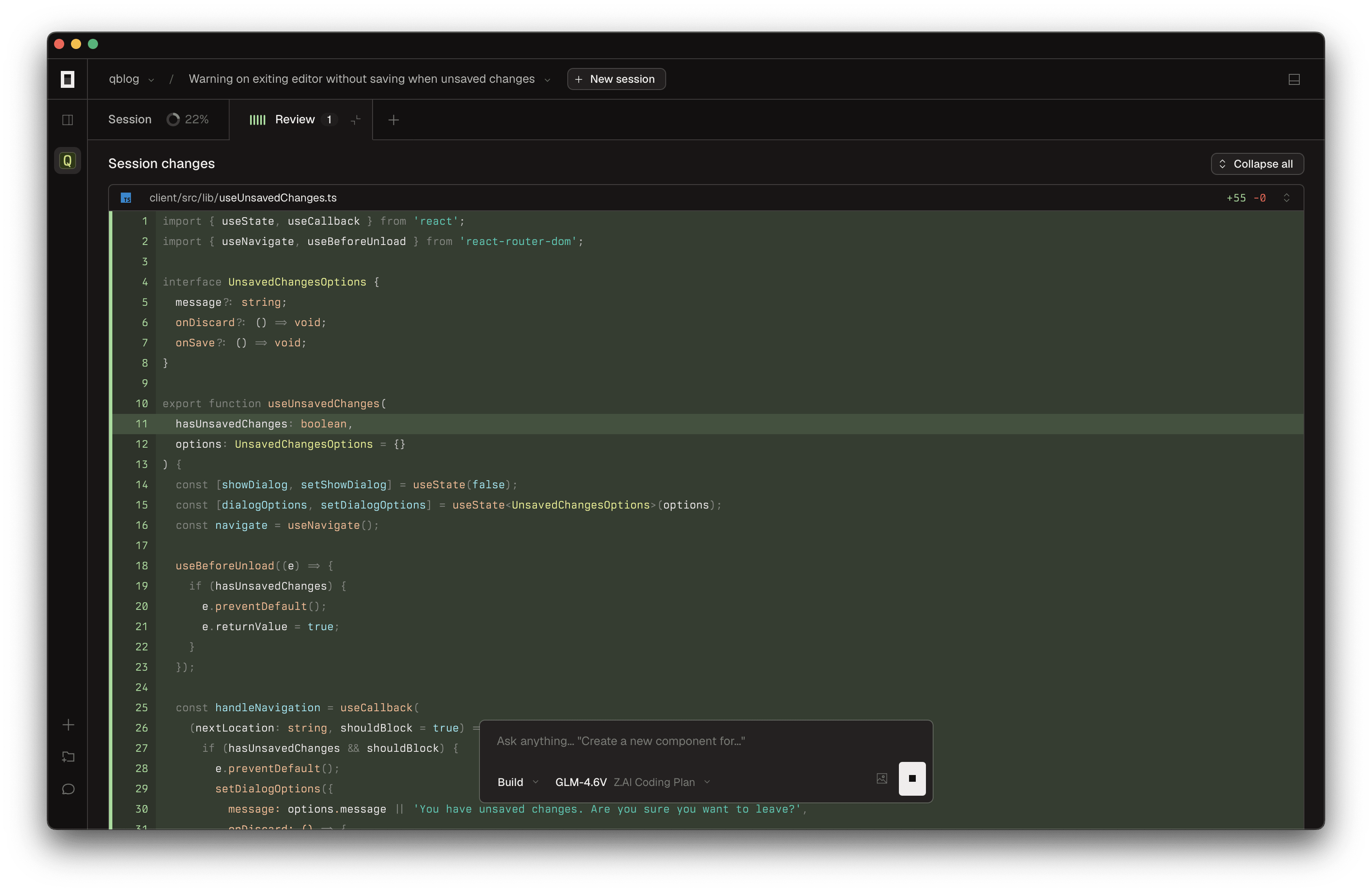This screenshot has height=892, width=1372.
Task: Open the qblog project Q icon
Action: pos(68,161)
